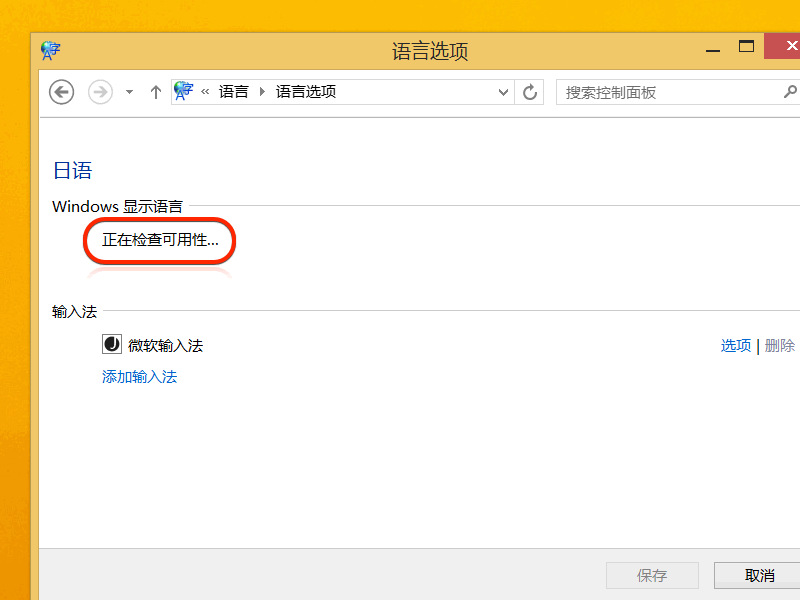Click the Back navigation arrow
Screen dimensions: 800x600
click(x=62, y=92)
